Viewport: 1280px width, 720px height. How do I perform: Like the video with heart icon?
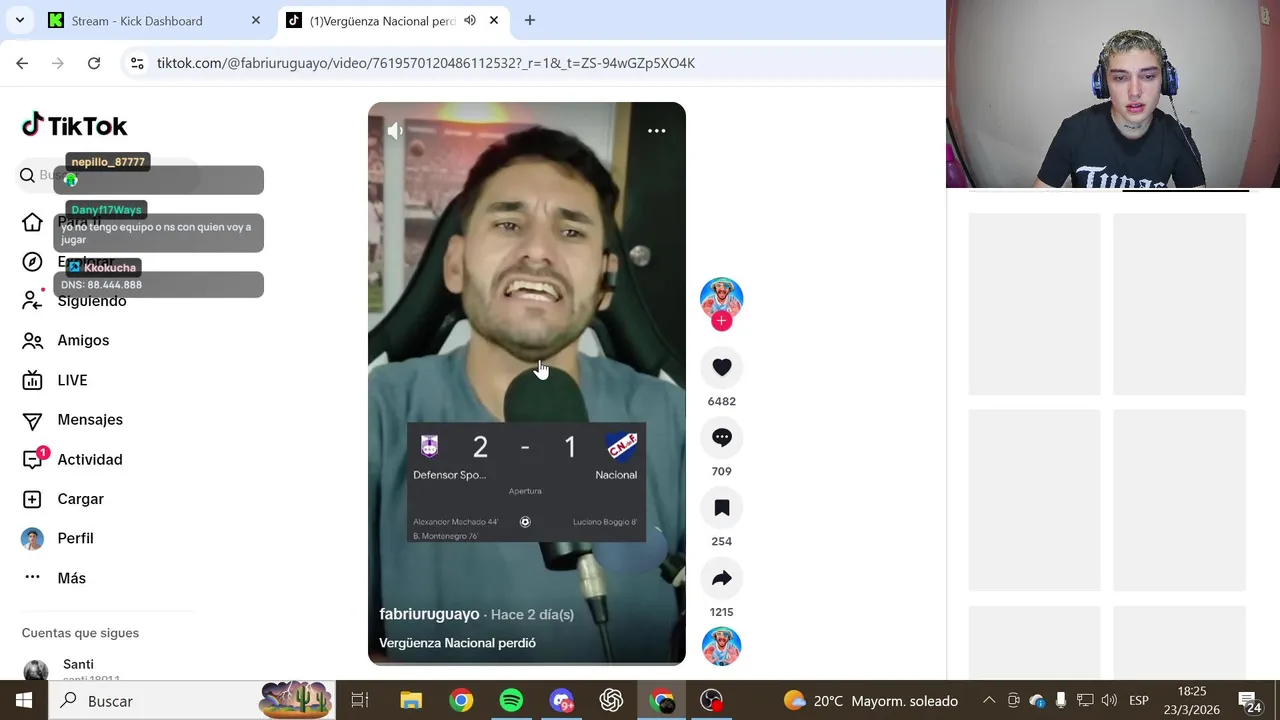(721, 368)
